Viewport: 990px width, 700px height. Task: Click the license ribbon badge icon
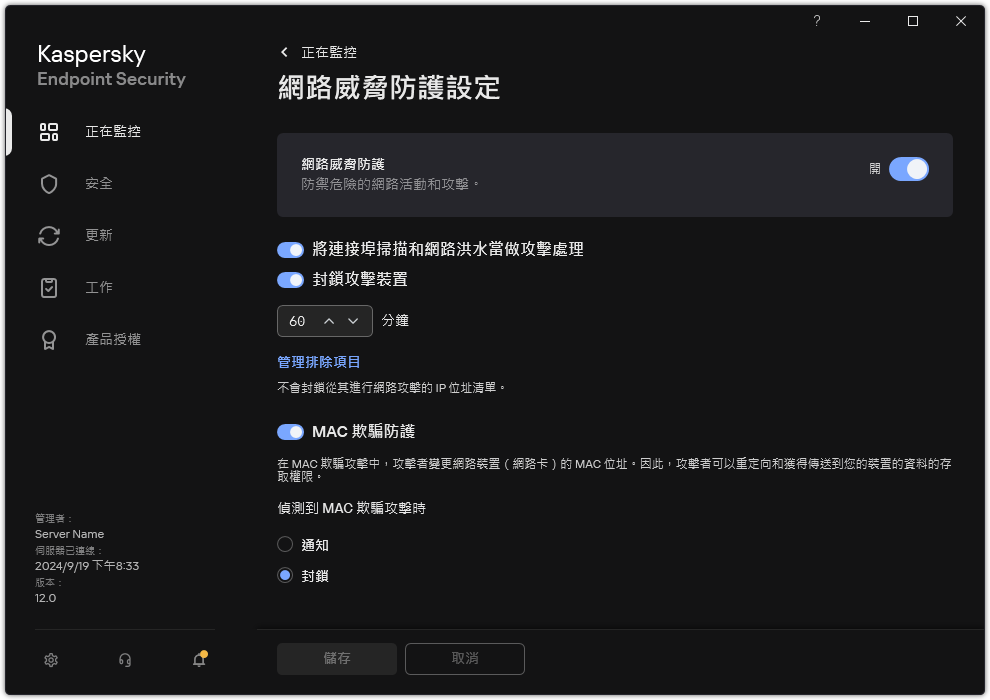pyautogui.click(x=49, y=340)
